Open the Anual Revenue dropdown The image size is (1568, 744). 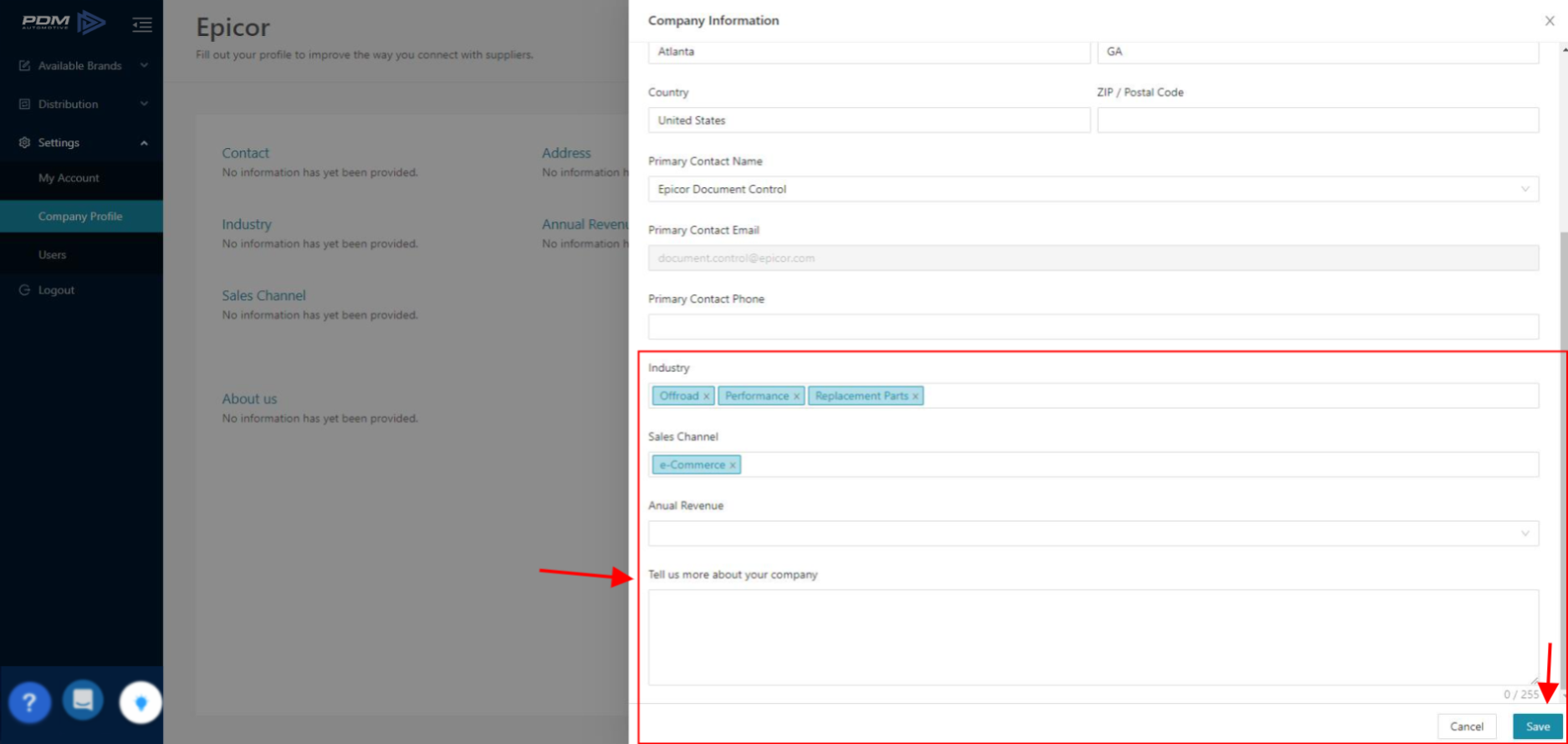(1093, 533)
